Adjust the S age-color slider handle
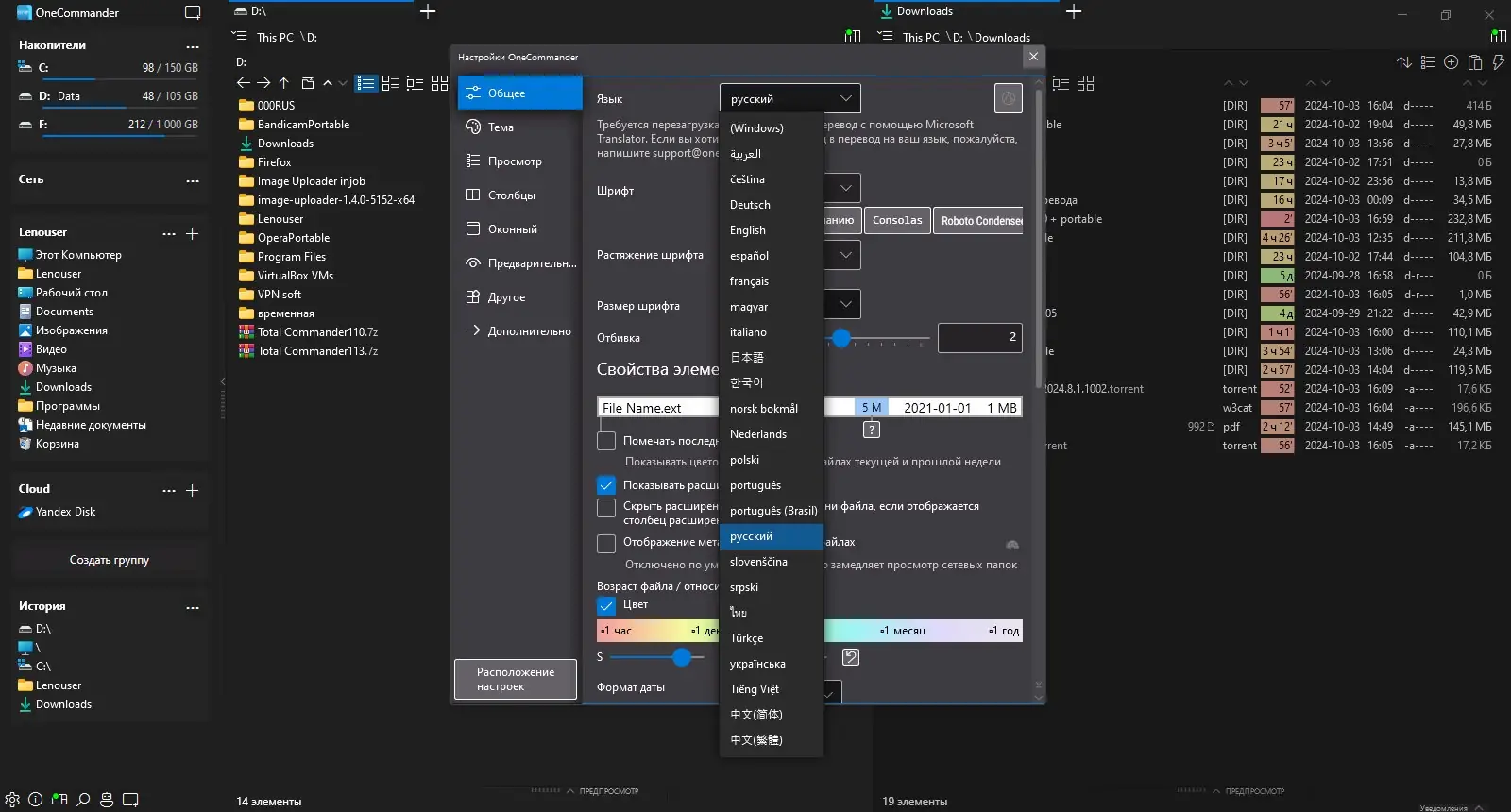 [x=682, y=657]
